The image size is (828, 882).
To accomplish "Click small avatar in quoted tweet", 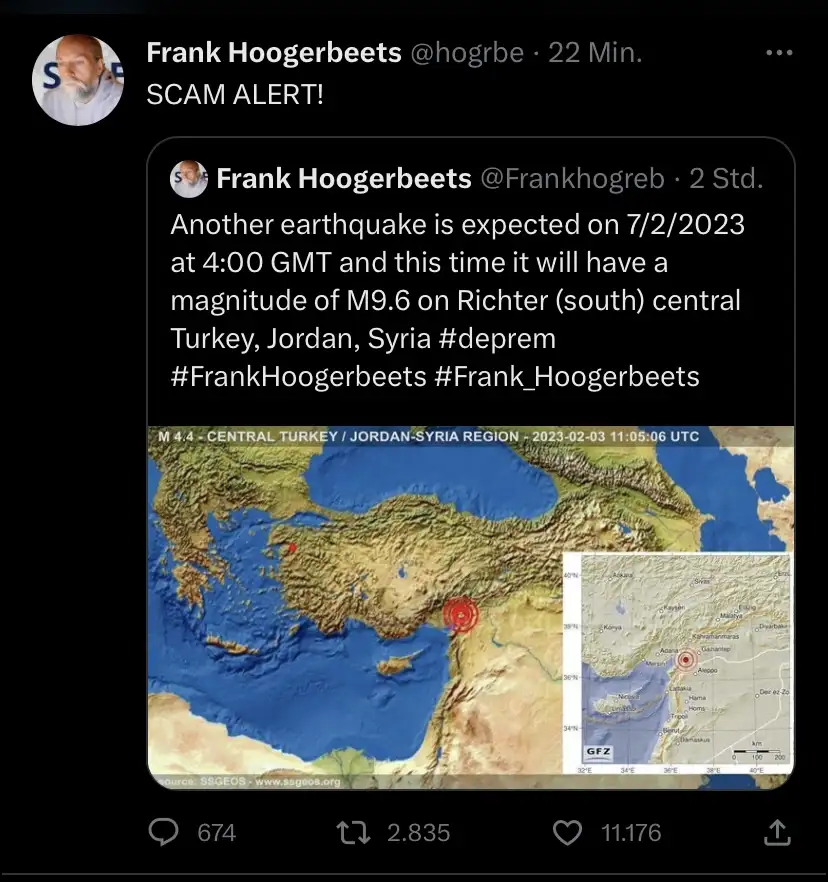I will point(189,179).
